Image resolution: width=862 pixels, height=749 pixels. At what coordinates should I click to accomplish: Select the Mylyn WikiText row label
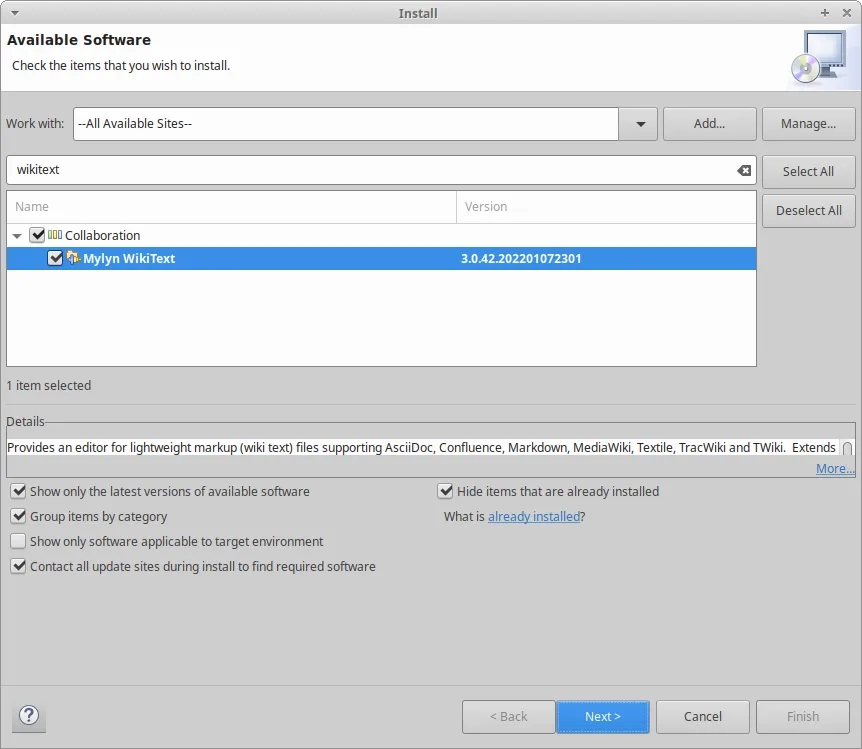[129, 258]
